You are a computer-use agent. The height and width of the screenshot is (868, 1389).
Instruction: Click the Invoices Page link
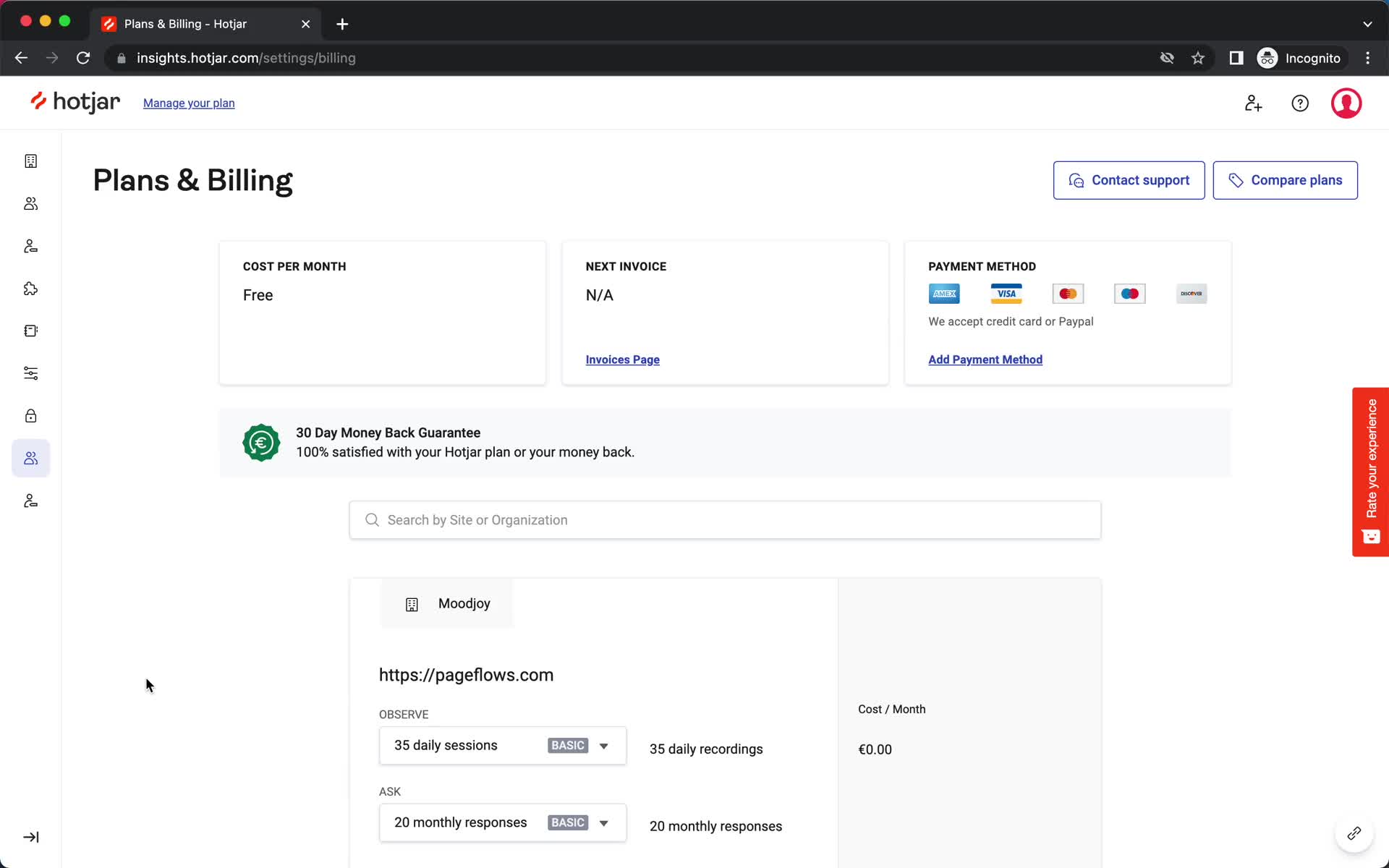(623, 359)
